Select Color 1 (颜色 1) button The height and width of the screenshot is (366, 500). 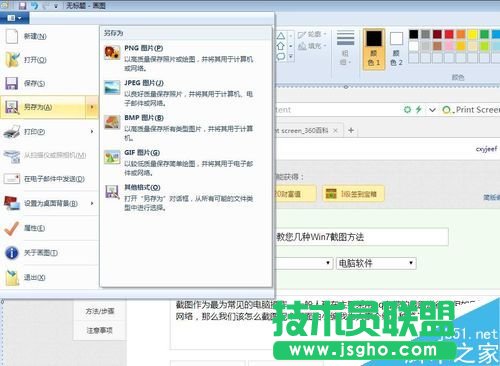click(x=374, y=49)
